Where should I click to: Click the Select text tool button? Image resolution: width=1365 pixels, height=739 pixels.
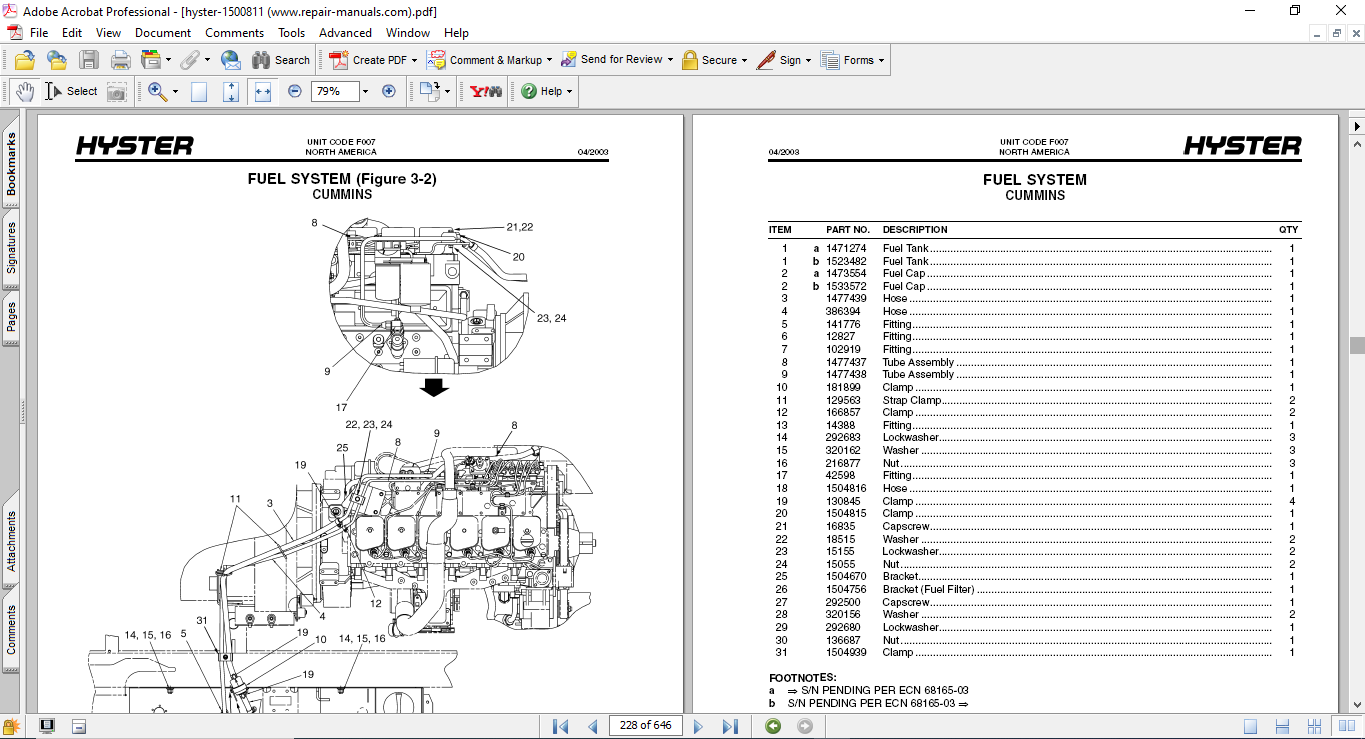coord(72,91)
